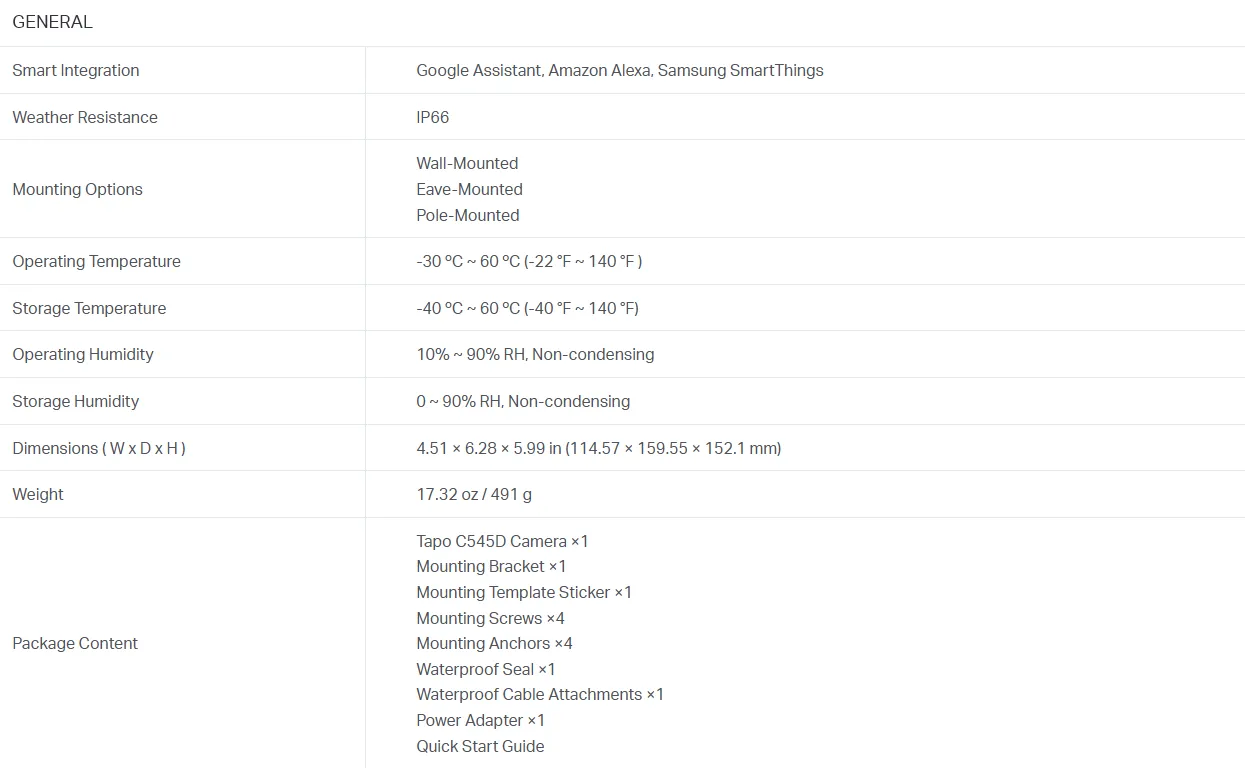Click the Quick Start Guide line

480,746
